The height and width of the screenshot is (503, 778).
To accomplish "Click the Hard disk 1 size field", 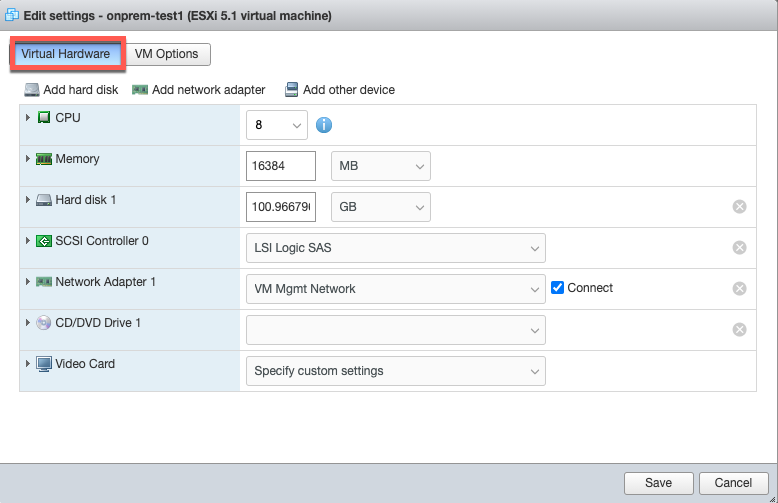I will tap(281, 207).
